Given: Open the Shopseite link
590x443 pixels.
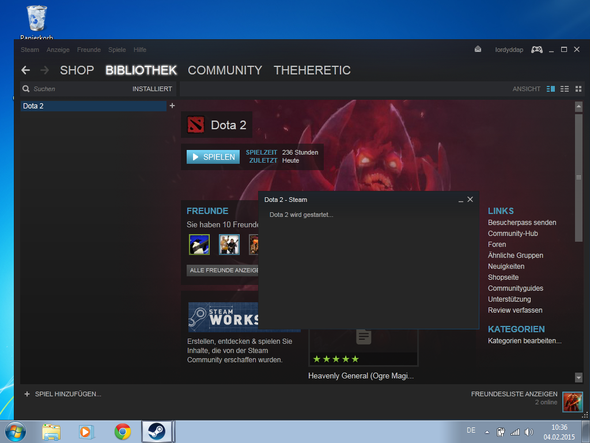Looking at the screenshot, I should (503, 277).
